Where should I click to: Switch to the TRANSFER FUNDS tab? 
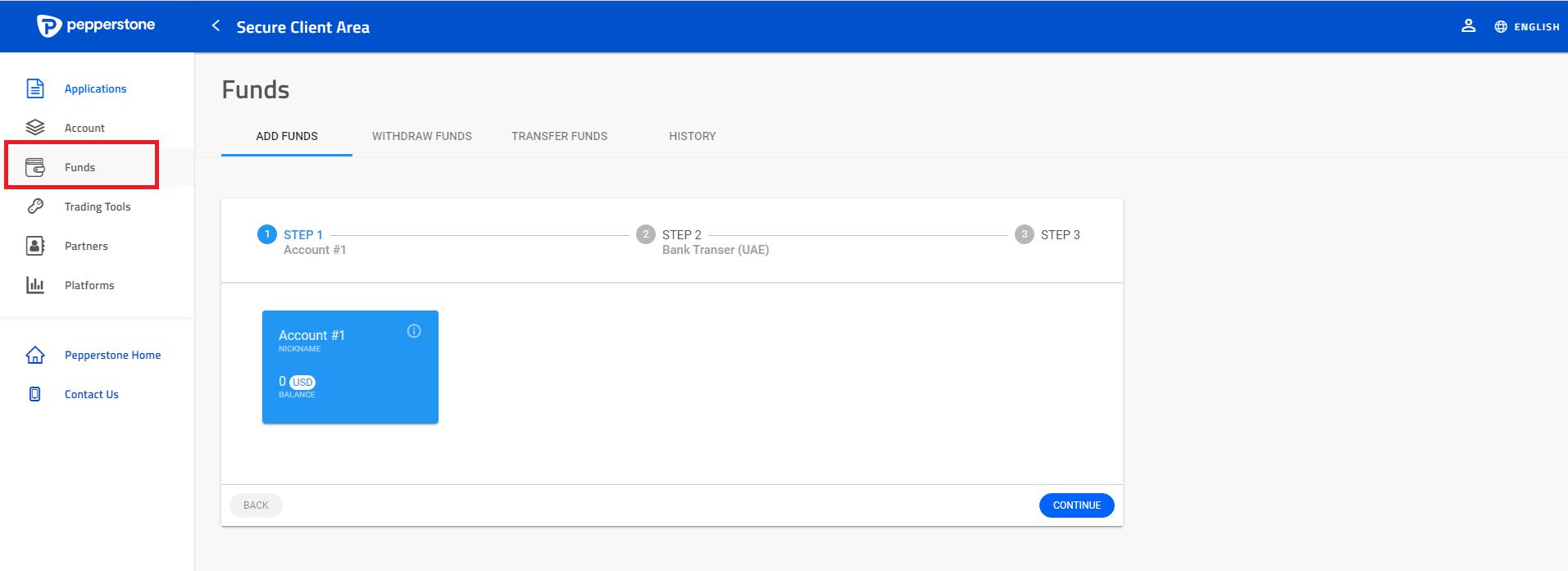point(560,136)
